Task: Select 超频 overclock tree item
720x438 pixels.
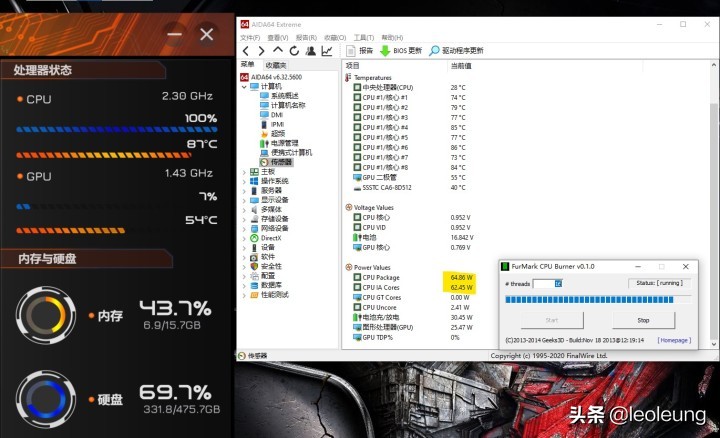Action: (x=273, y=134)
